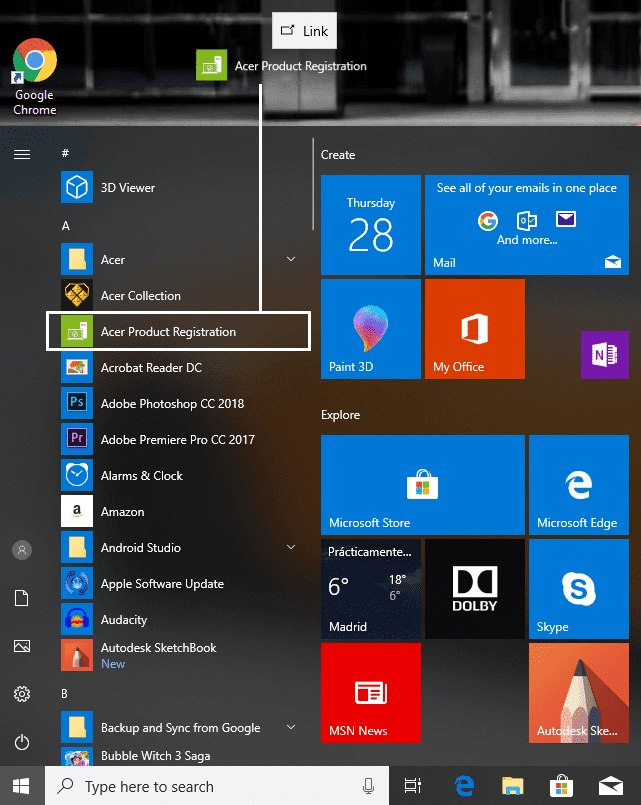
Task: Click the # letter heading
Action: 65,153
